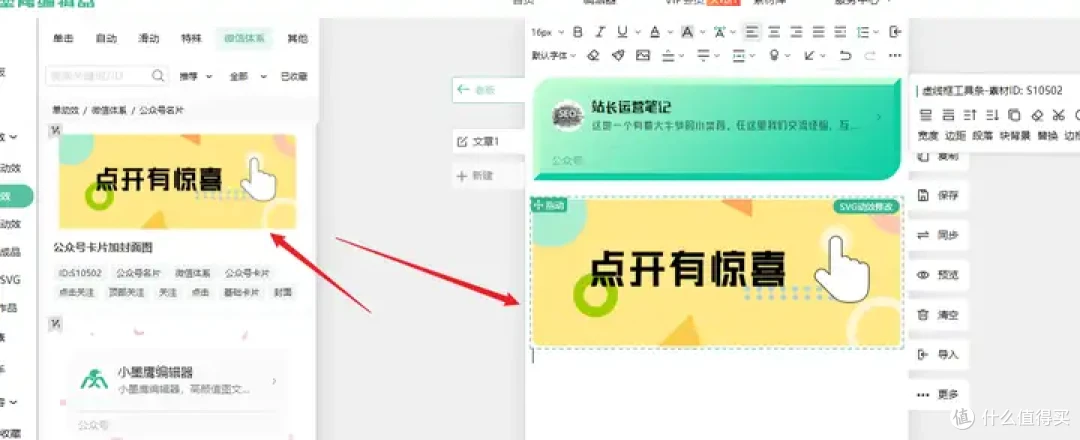
Task: Click the lightbulb icon in toolbar
Action: pyautogui.click(x=774, y=55)
